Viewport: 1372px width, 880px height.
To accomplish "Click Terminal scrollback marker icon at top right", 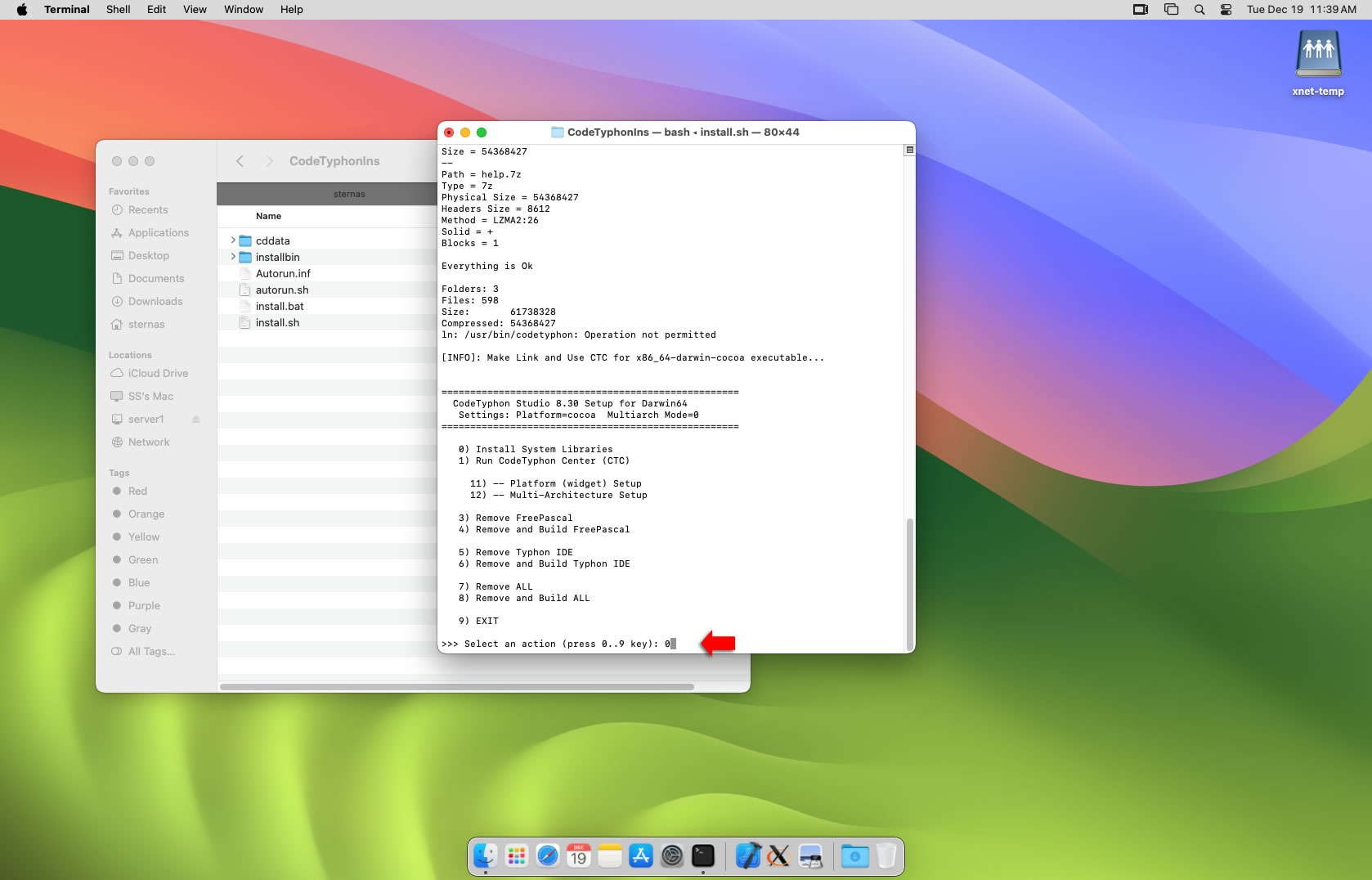I will click(x=909, y=150).
